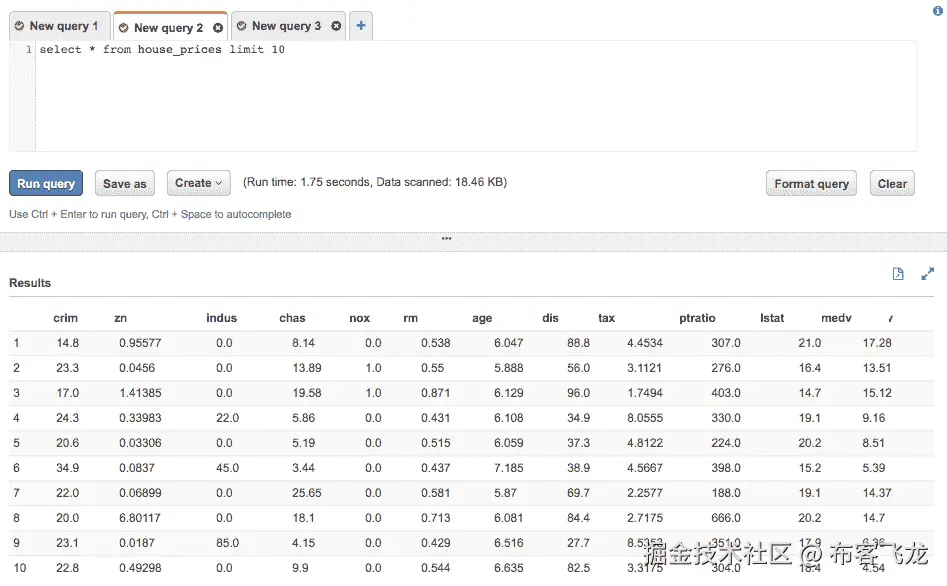Image resolution: width=947 pixels, height=586 pixels.
Task: Run the query with Run query button
Action: click(46, 183)
